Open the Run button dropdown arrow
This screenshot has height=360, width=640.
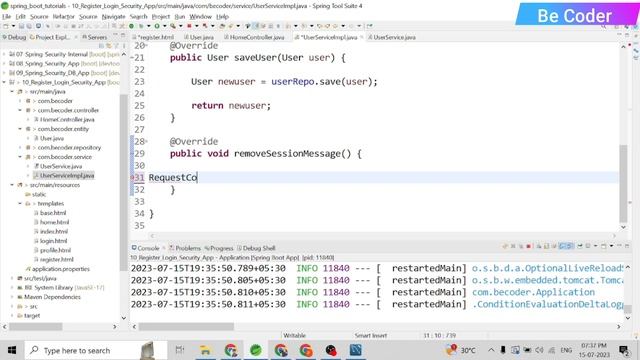click(164, 26)
